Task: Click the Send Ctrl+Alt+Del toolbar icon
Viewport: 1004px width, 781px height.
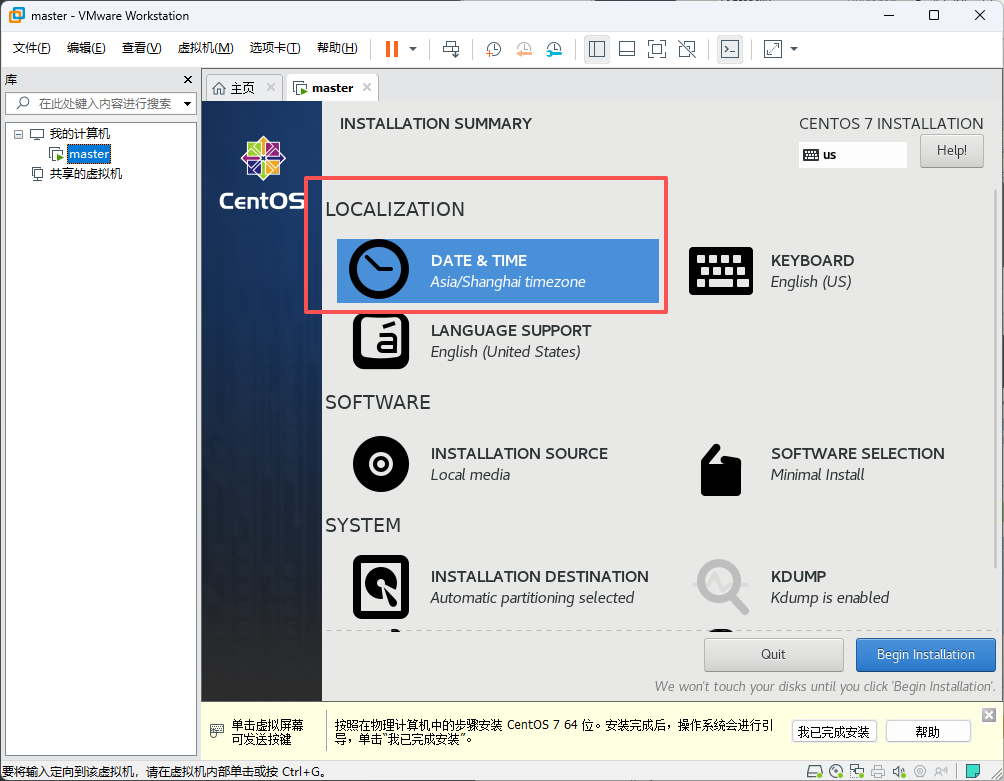Action: pyautogui.click(x=451, y=49)
